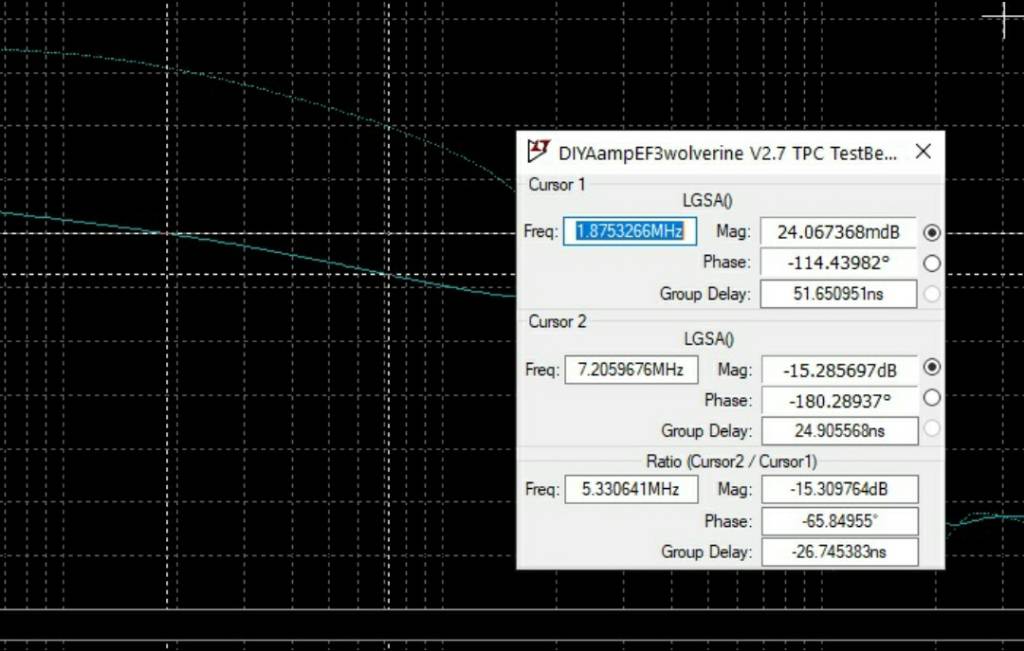Click Cursor 2 Mag field -15.285697dB
This screenshot has height=651, width=1024.
[x=840, y=370]
